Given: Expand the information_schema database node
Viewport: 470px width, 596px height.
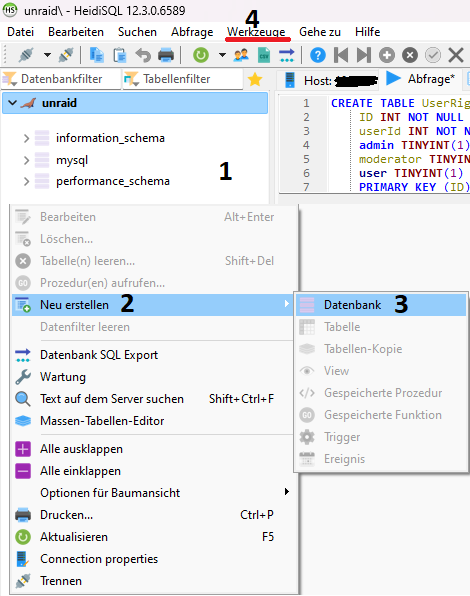Looking at the screenshot, I should (x=26, y=138).
